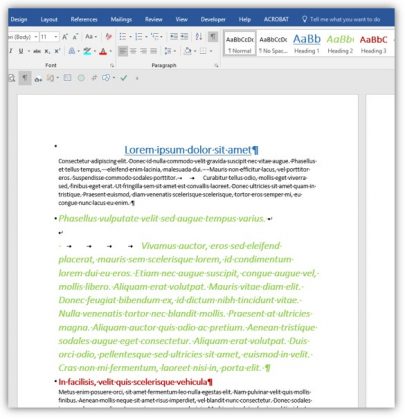405x420 pixels.
Task: Click the Borders icon
Action: tap(203, 51)
